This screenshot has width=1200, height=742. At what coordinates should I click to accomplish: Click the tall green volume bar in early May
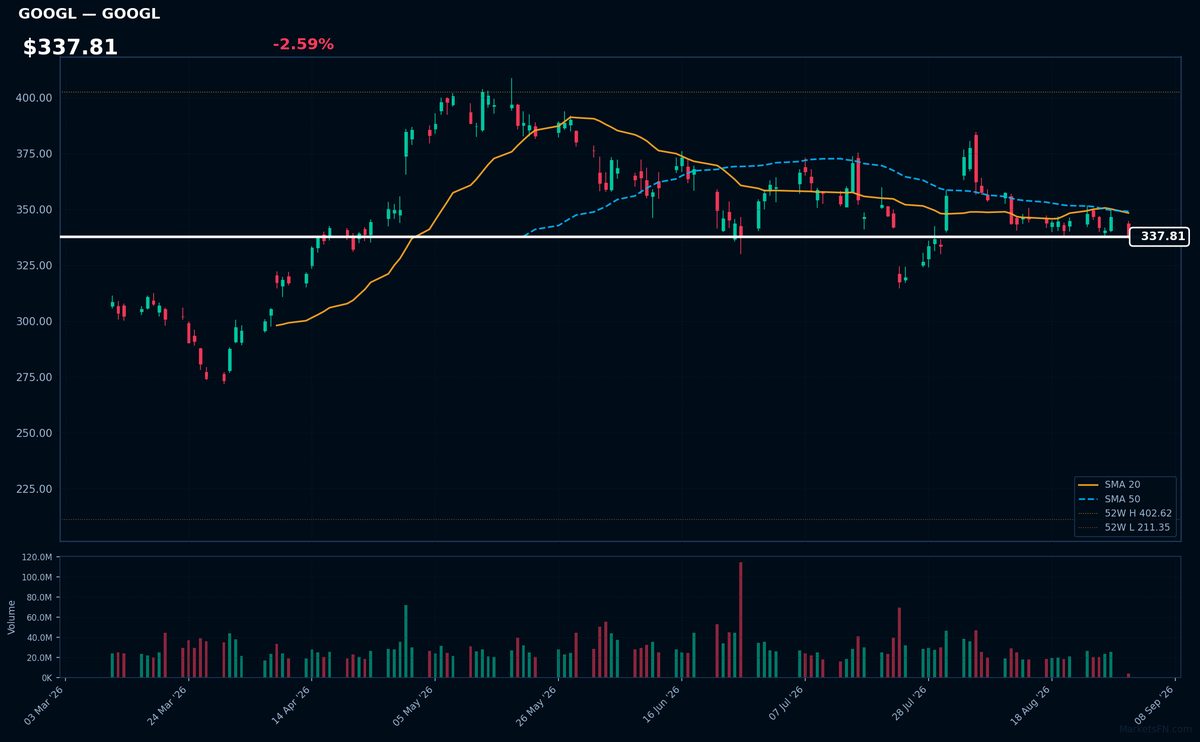point(406,641)
